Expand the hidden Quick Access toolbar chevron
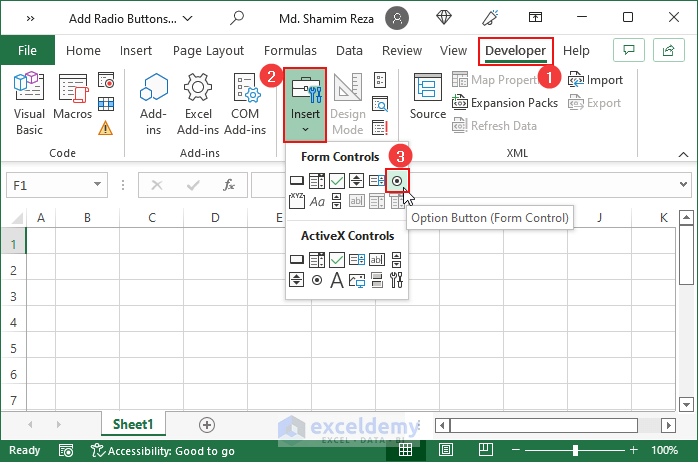698x462 pixels. point(30,19)
